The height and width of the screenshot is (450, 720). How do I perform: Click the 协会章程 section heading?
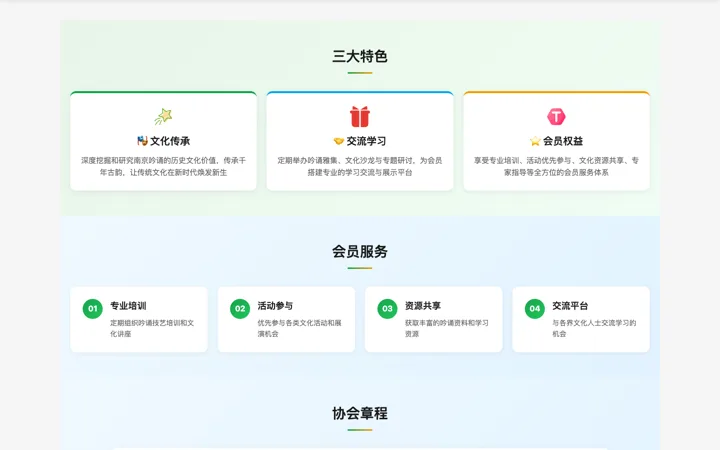pos(360,413)
